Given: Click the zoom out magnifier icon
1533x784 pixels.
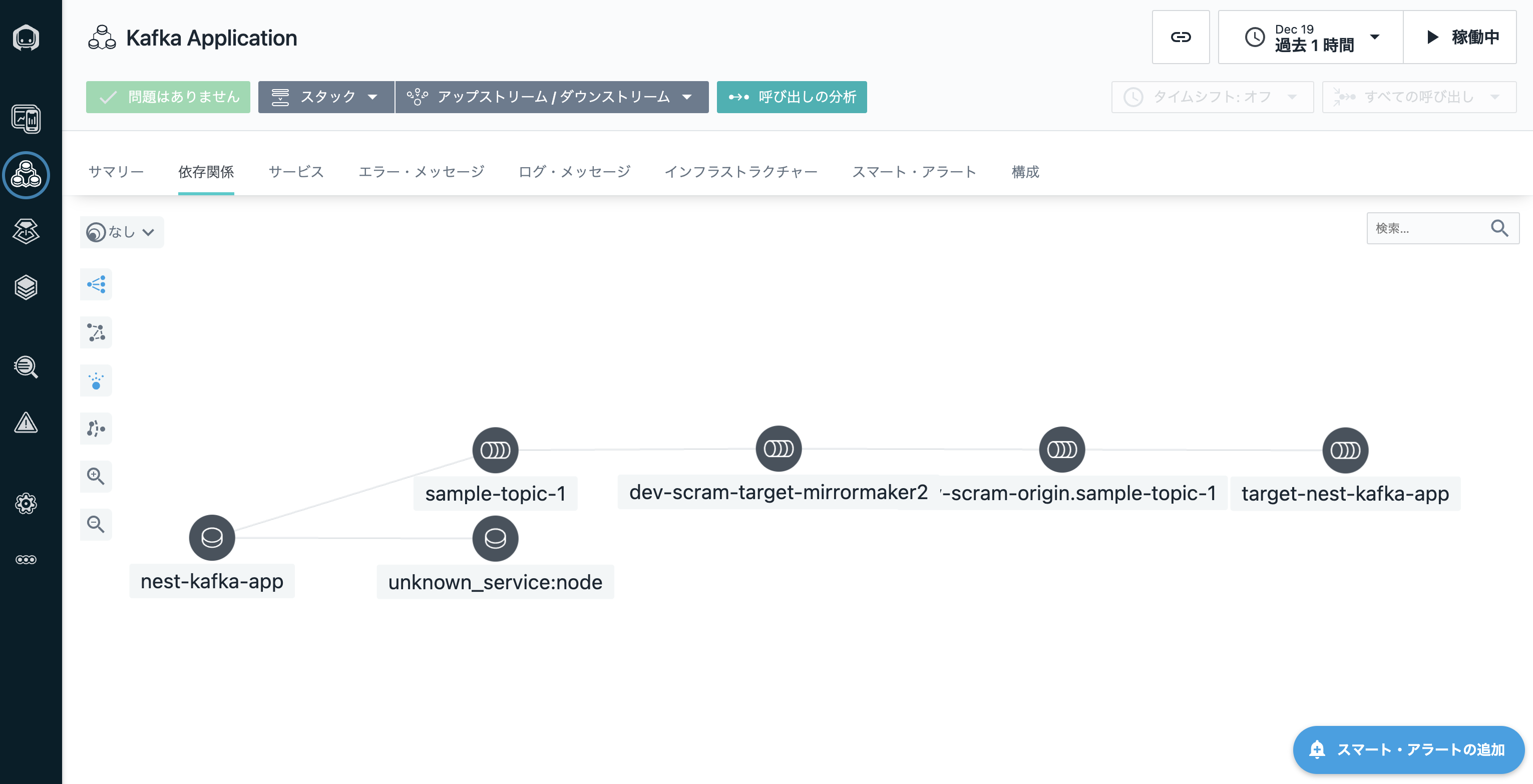Looking at the screenshot, I should [x=96, y=525].
